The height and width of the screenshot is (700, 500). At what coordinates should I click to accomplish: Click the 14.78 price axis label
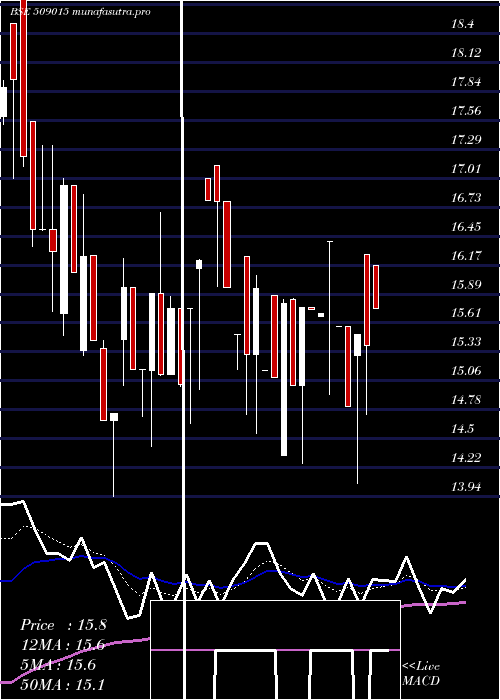[x=466, y=400]
